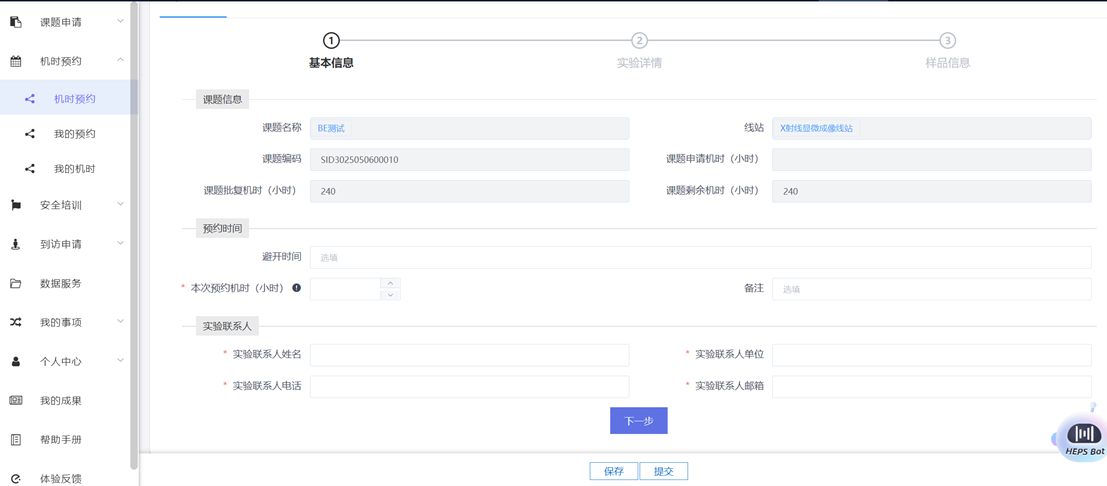Expand the 我的事项 menu chevron
Screen dimensions: 1107x486
tap(121, 322)
